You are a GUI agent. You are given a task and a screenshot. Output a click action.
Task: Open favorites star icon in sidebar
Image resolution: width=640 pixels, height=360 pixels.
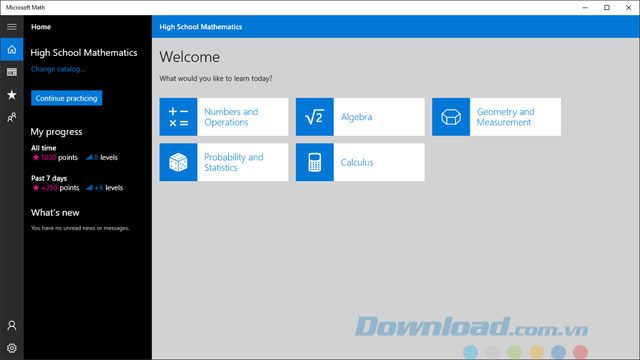point(11,95)
